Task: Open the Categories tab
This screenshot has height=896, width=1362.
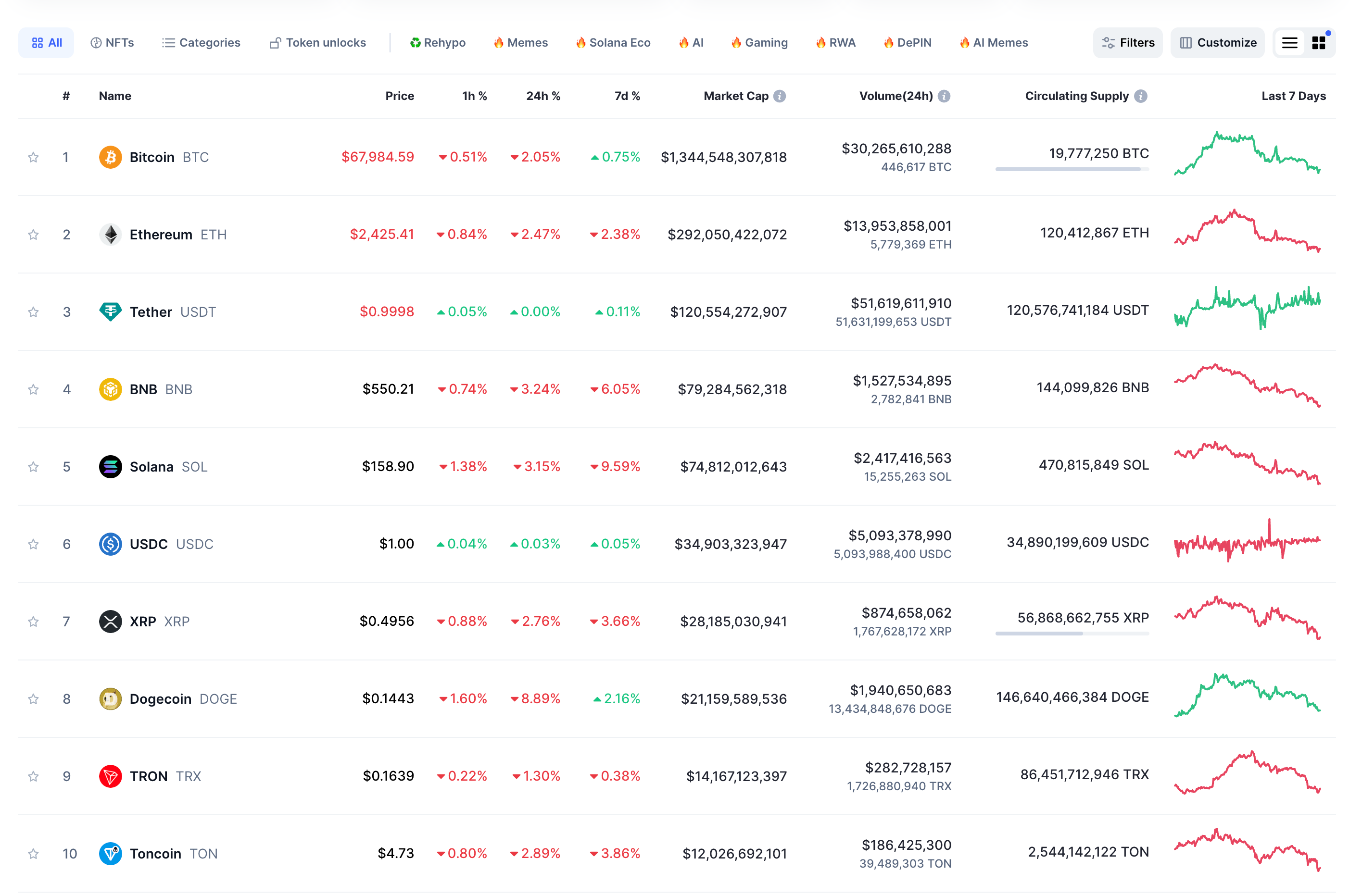Action: (x=201, y=43)
